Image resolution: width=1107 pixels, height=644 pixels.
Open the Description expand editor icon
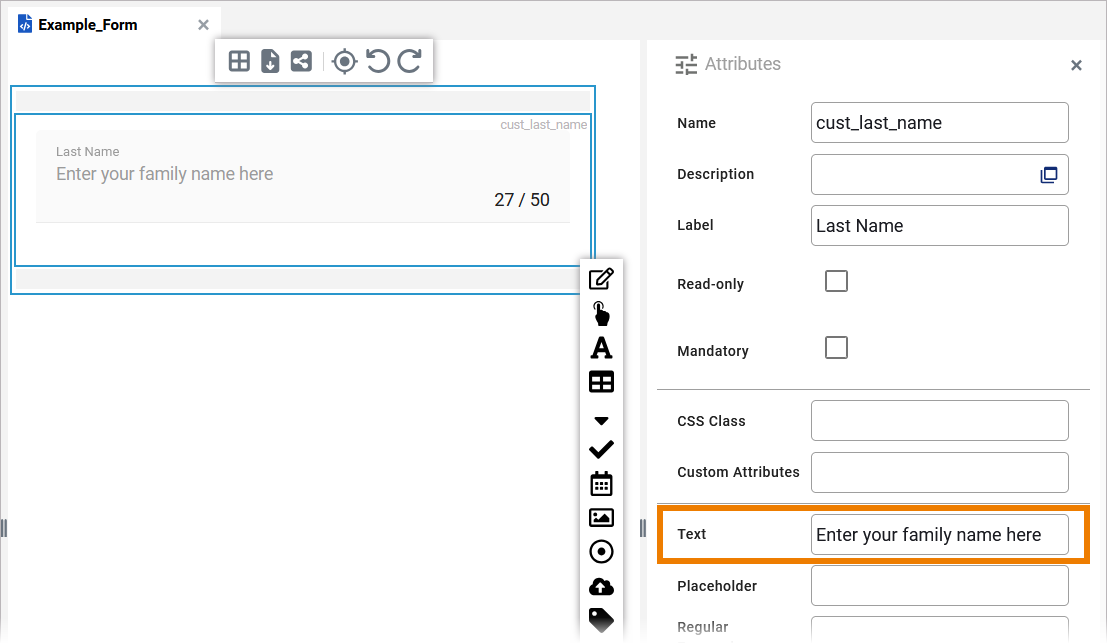[1049, 175]
